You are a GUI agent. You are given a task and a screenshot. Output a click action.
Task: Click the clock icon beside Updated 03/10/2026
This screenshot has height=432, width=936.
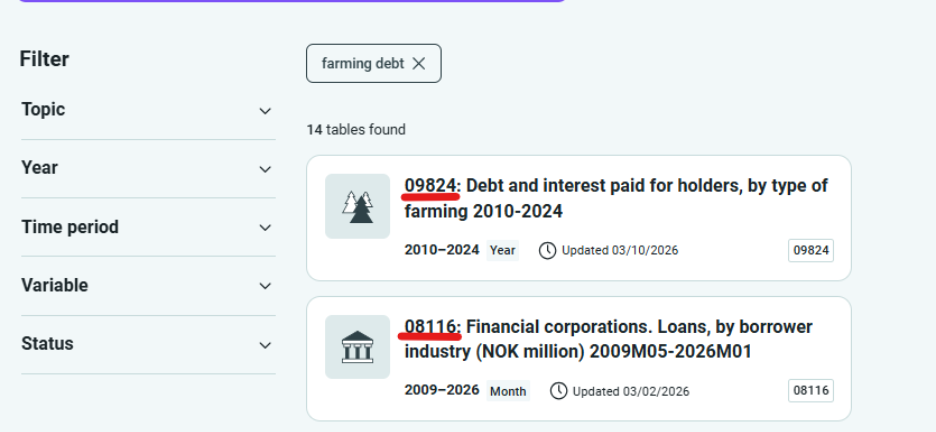[547, 250]
